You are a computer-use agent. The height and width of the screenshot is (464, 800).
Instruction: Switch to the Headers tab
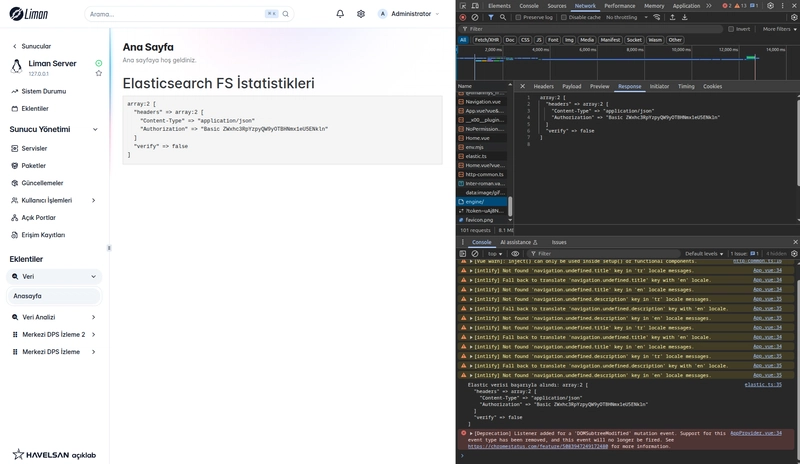pos(543,86)
